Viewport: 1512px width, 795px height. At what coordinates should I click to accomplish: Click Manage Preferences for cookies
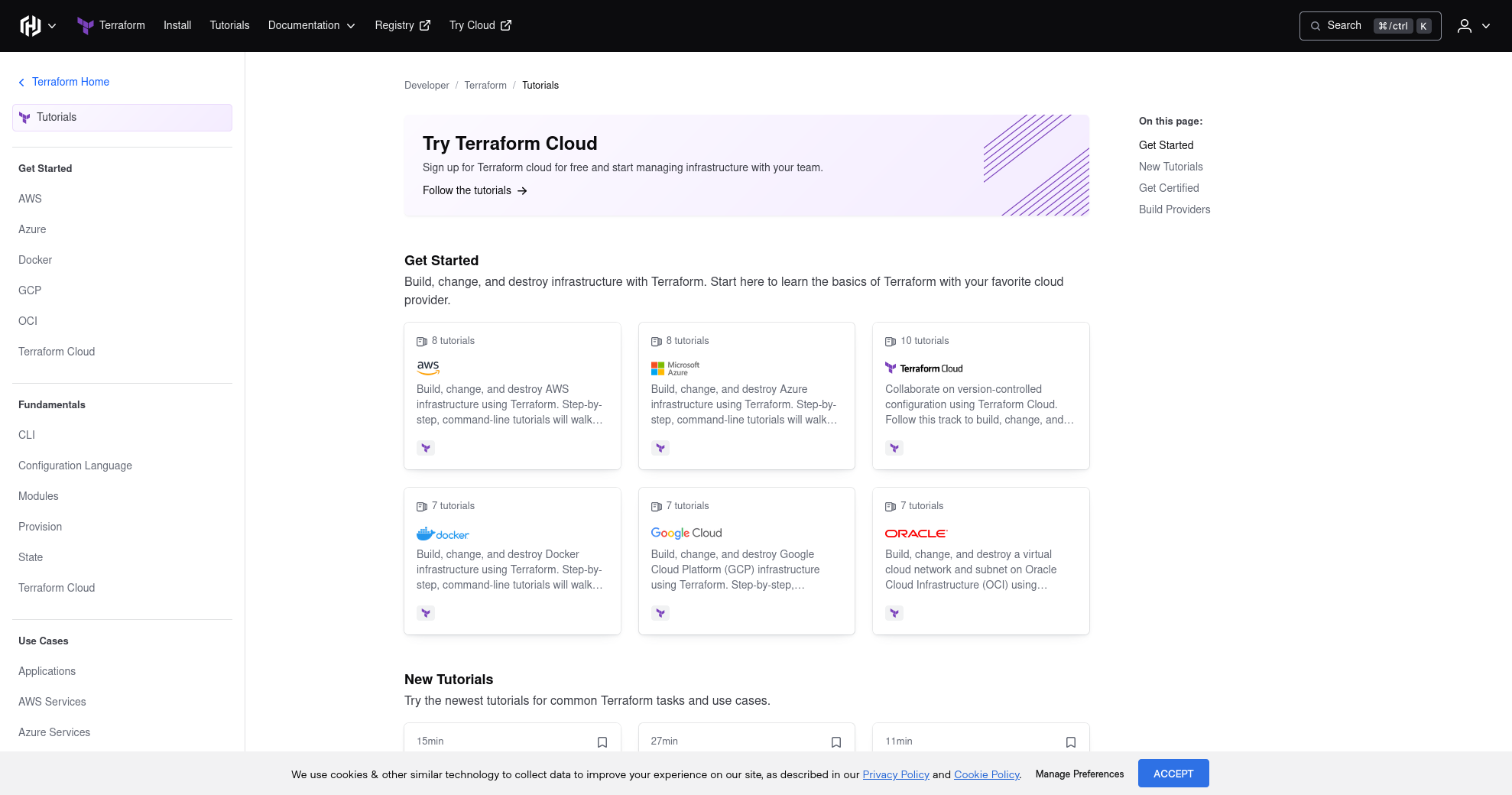click(1079, 774)
